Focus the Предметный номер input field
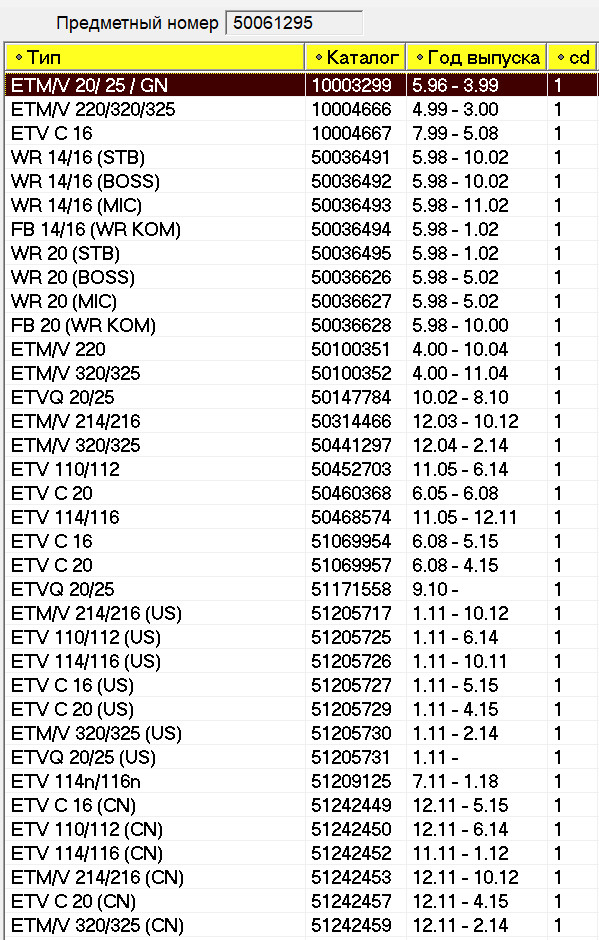 click(294, 23)
